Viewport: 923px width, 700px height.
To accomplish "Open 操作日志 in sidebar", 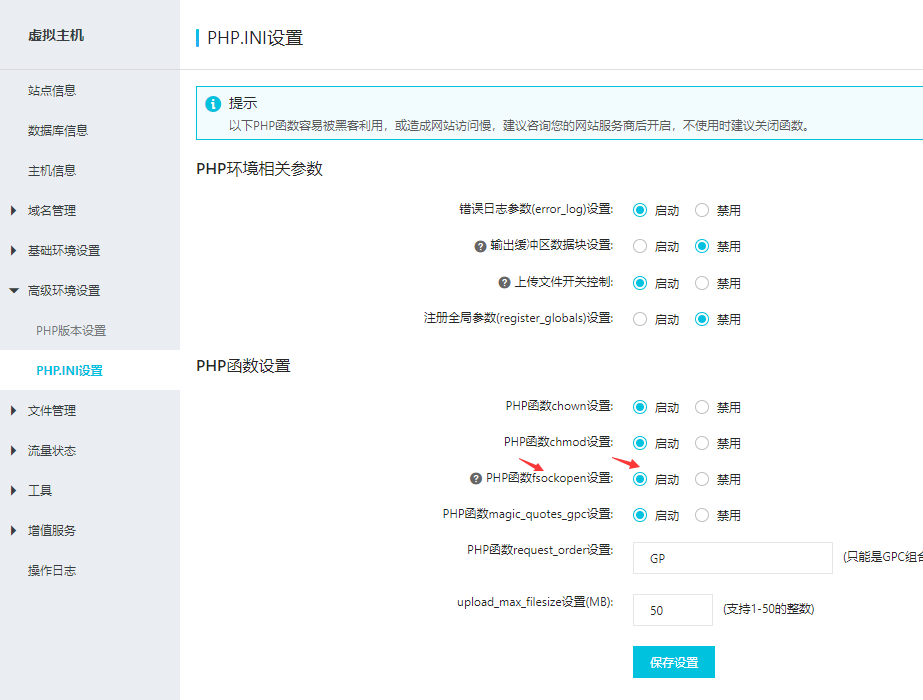I will (x=52, y=570).
